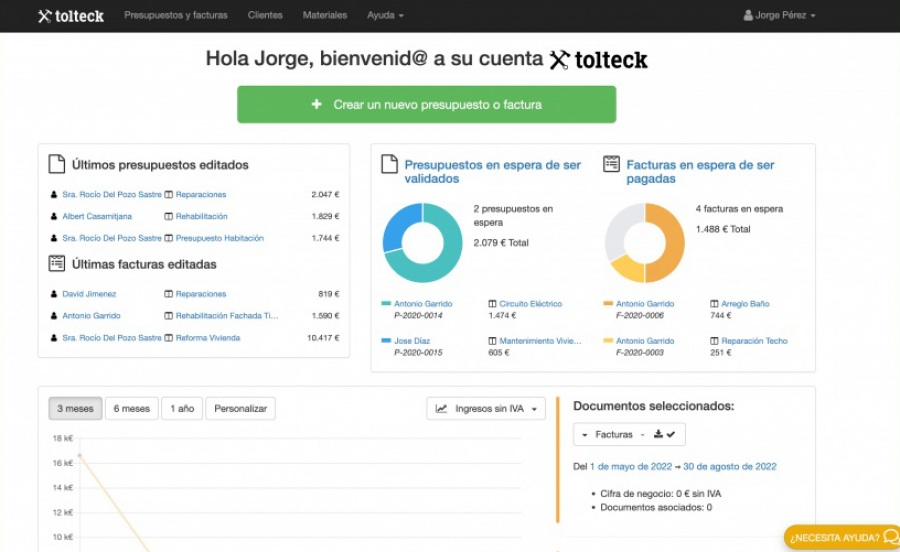
Task: Click invoice icon next to Últimas facturas editadas
Action: click(56, 263)
